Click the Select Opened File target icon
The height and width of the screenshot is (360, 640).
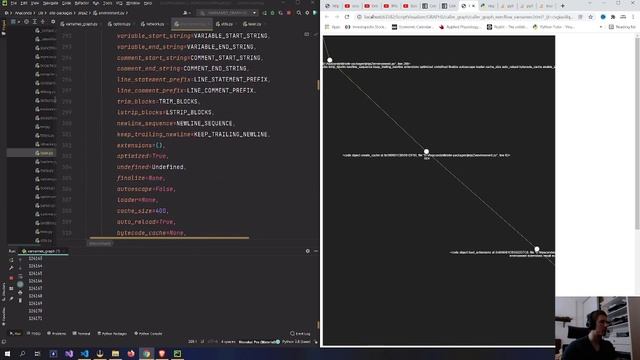coord(26,22)
